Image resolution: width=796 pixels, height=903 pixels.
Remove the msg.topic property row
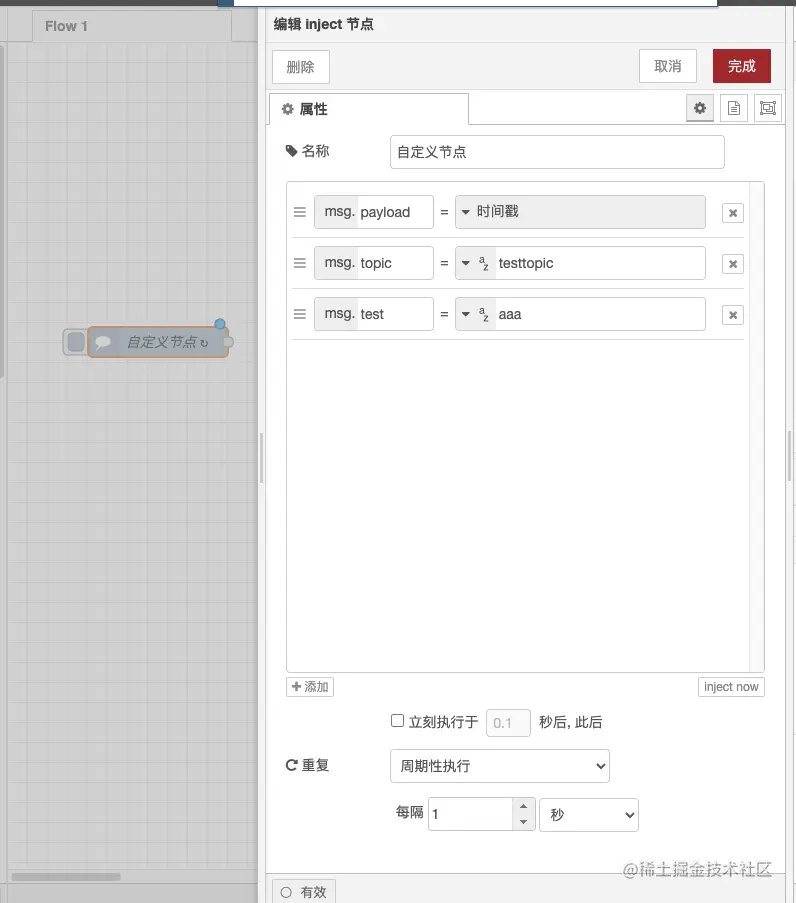pyautogui.click(x=733, y=264)
